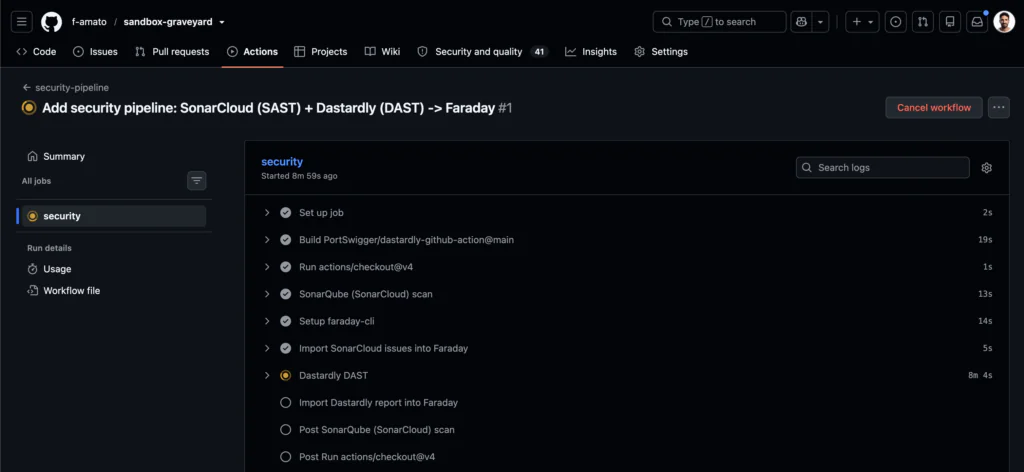Image resolution: width=1024 pixels, height=472 pixels.
Task: Switch to the Pull requests tab
Action: [x=172, y=52]
